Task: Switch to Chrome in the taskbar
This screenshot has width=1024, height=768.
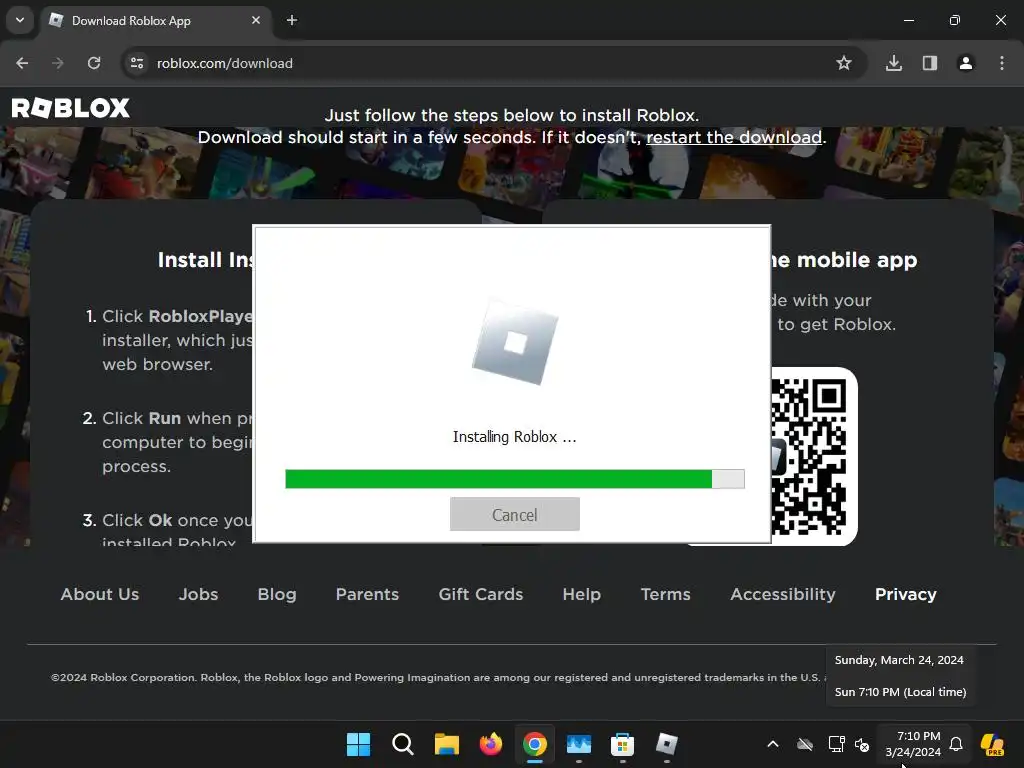Action: 535,744
